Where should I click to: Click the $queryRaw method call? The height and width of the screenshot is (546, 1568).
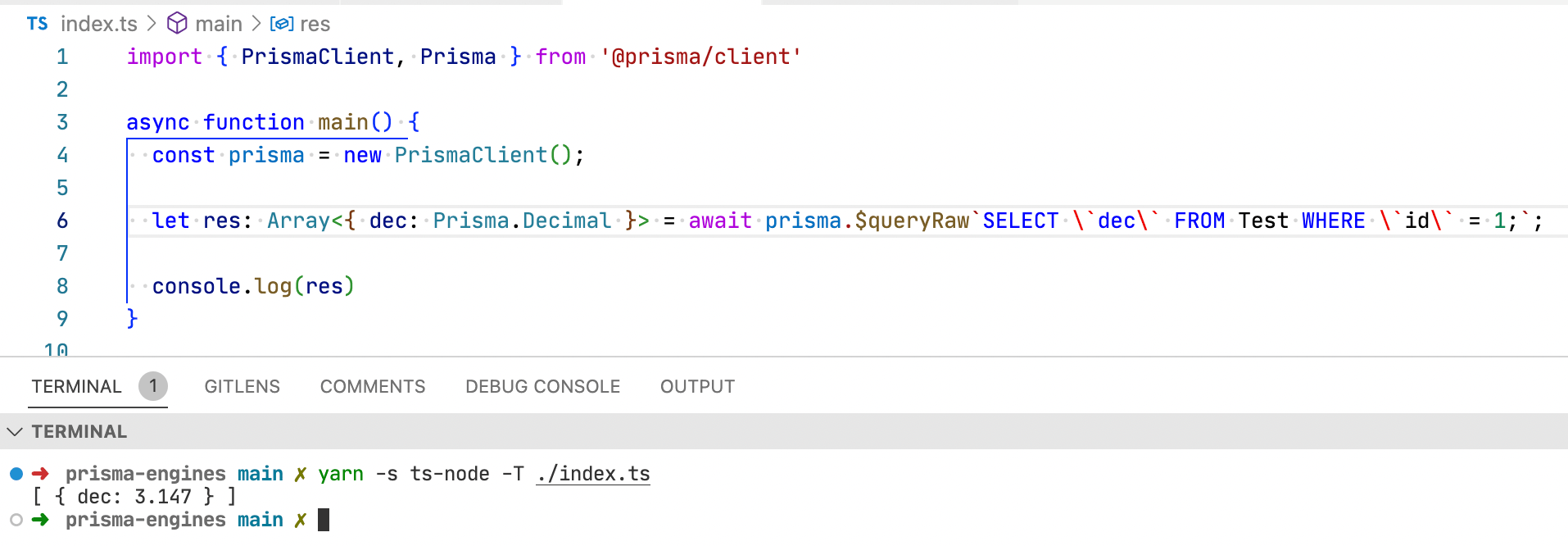912,221
